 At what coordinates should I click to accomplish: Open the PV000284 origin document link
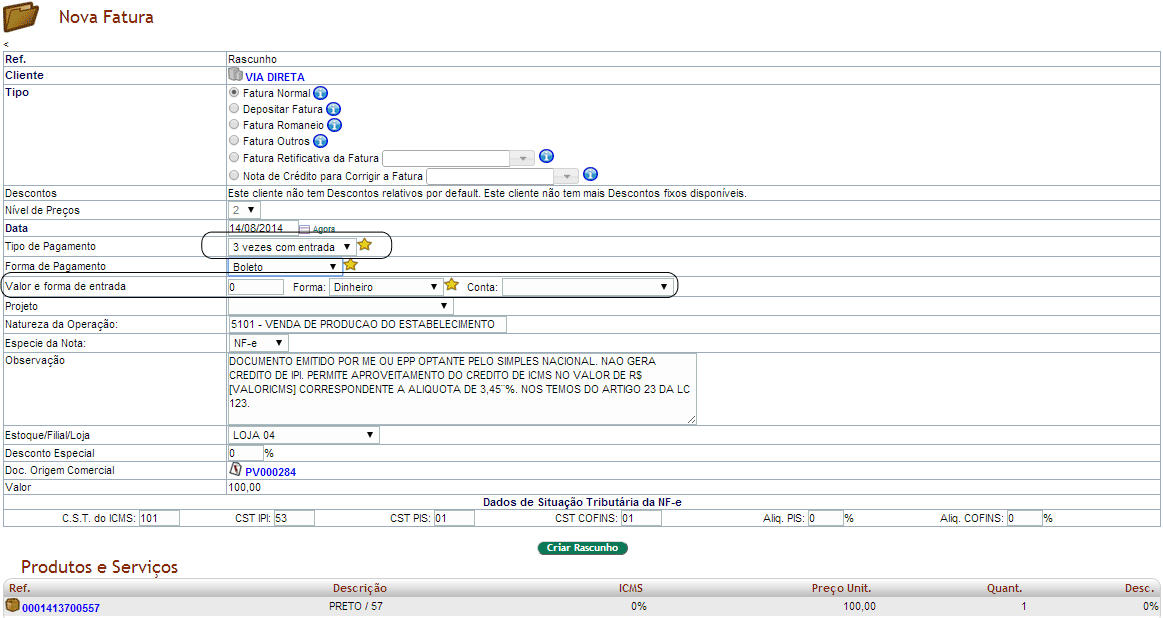click(x=270, y=472)
